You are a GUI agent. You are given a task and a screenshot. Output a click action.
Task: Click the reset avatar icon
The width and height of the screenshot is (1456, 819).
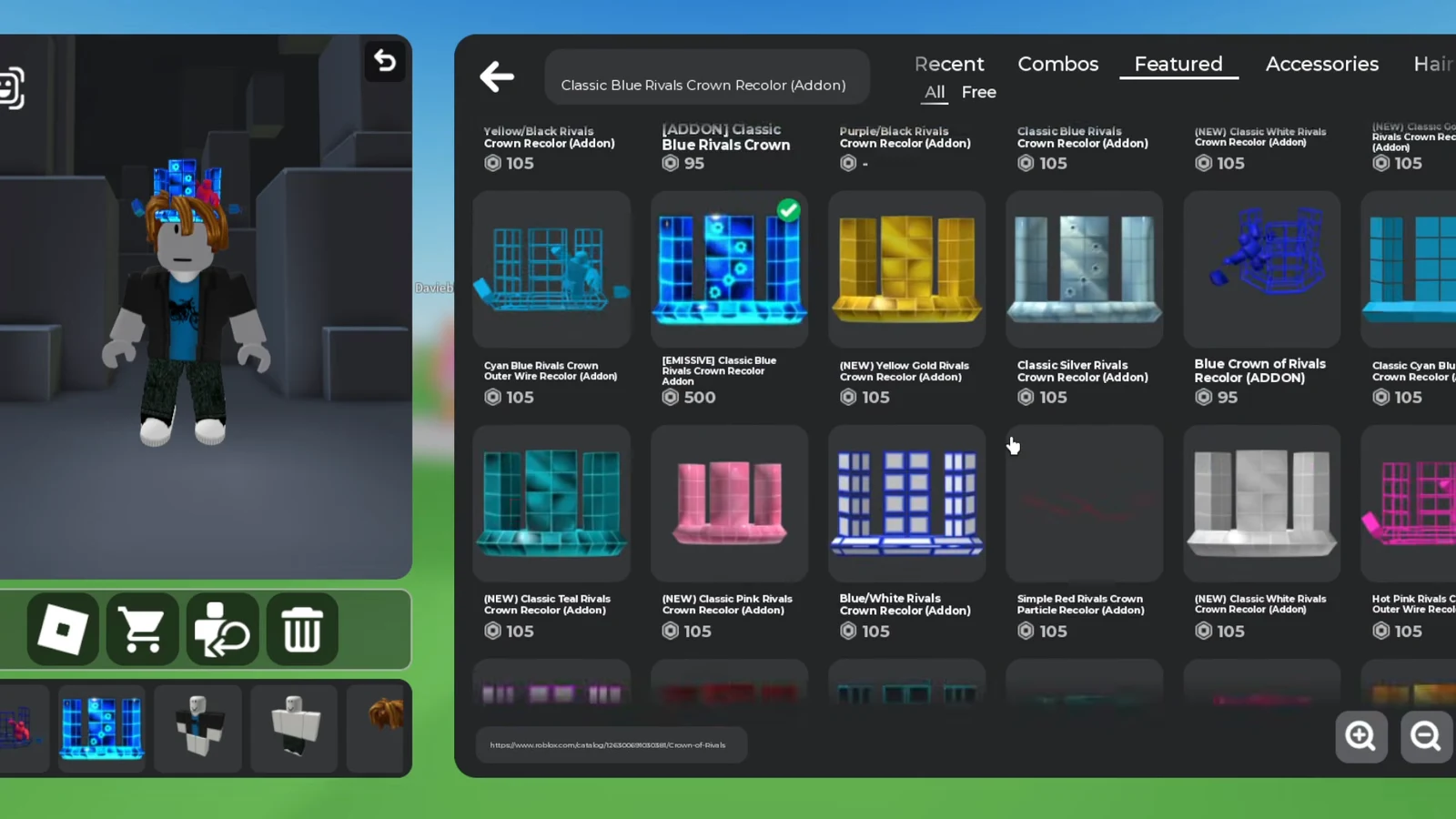click(x=222, y=629)
